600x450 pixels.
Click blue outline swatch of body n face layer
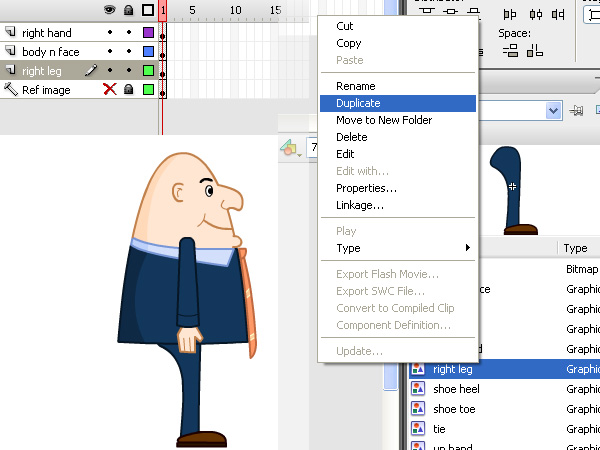(x=148, y=51)
